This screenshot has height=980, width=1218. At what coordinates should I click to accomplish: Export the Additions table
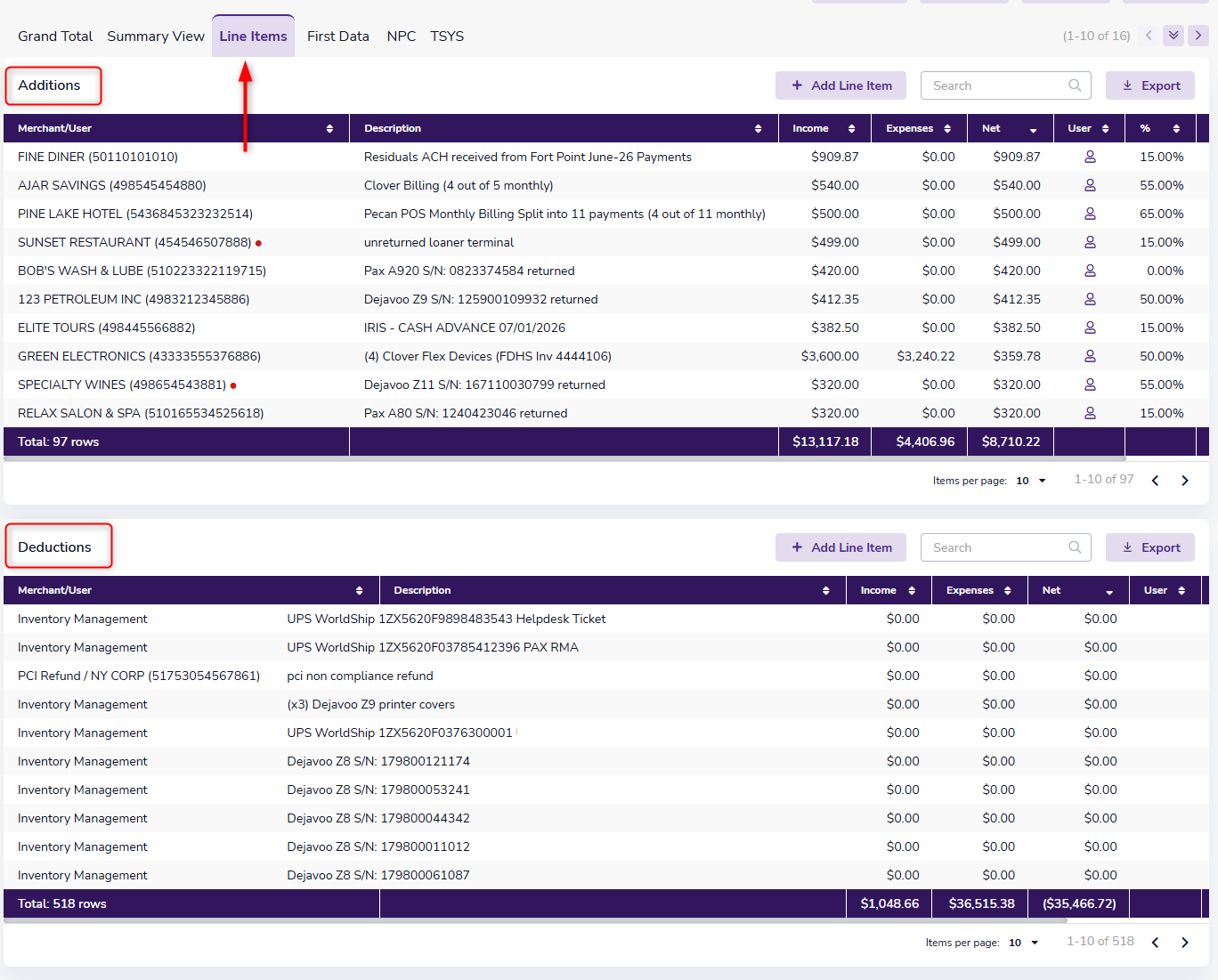pyautogui.click(x=1150, y=85)
